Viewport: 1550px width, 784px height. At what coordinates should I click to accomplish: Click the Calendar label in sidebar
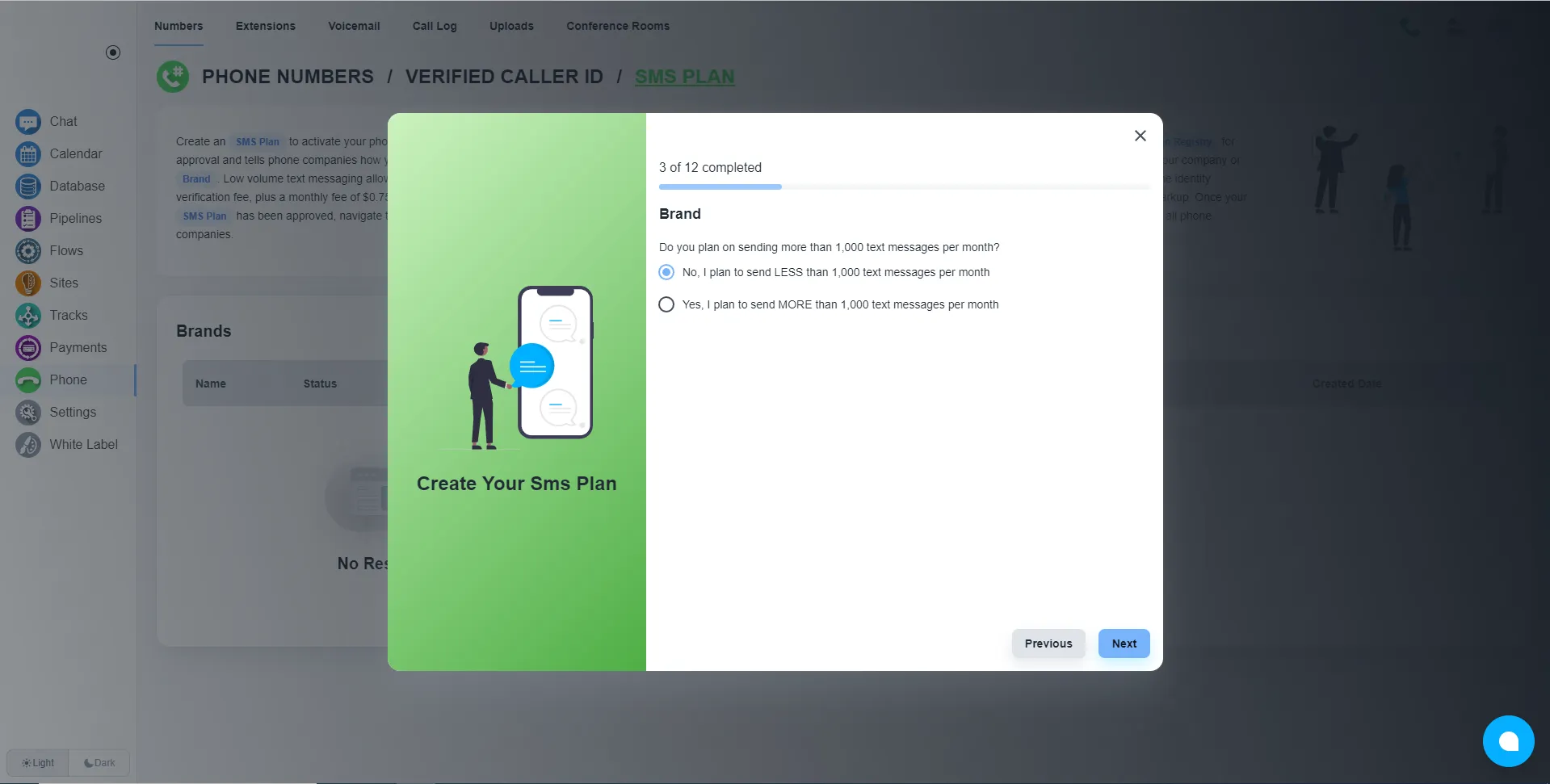pyautogui.click(x=76, y=154)
